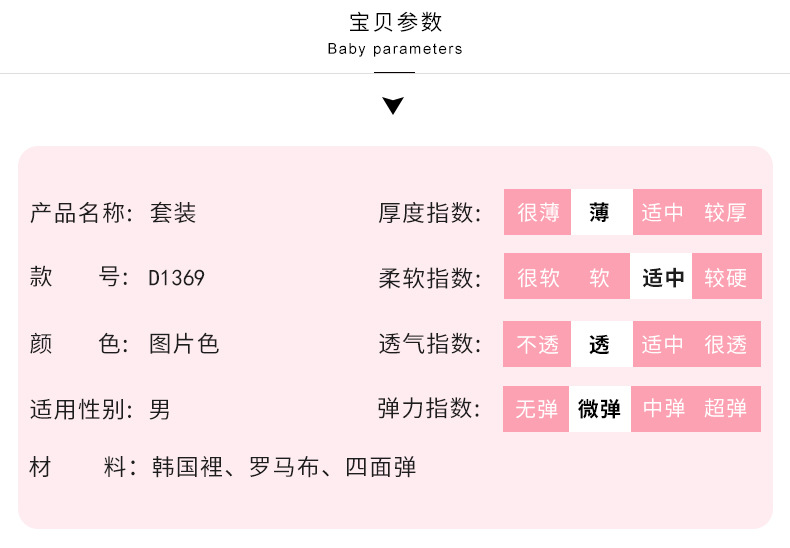Image resolution: width=790 pixels, height=548 pixels.
Task: Click the model number D1369
Action: (177, 278)
